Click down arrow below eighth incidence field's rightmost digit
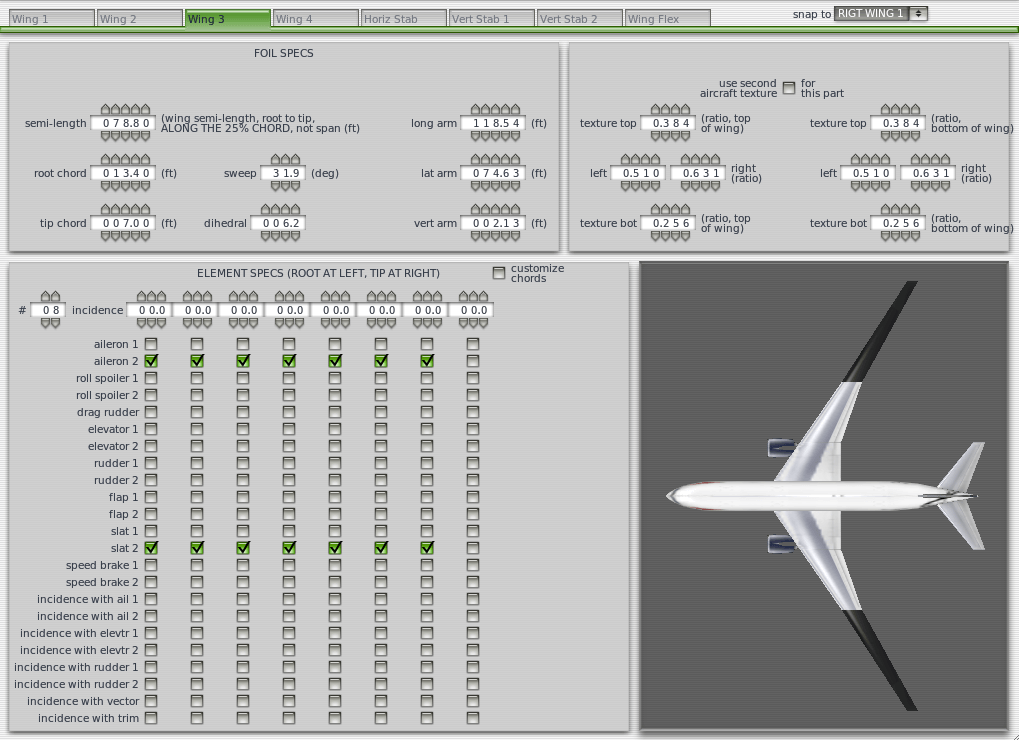This screenshot has width=1019, height=740. point(484,324)
